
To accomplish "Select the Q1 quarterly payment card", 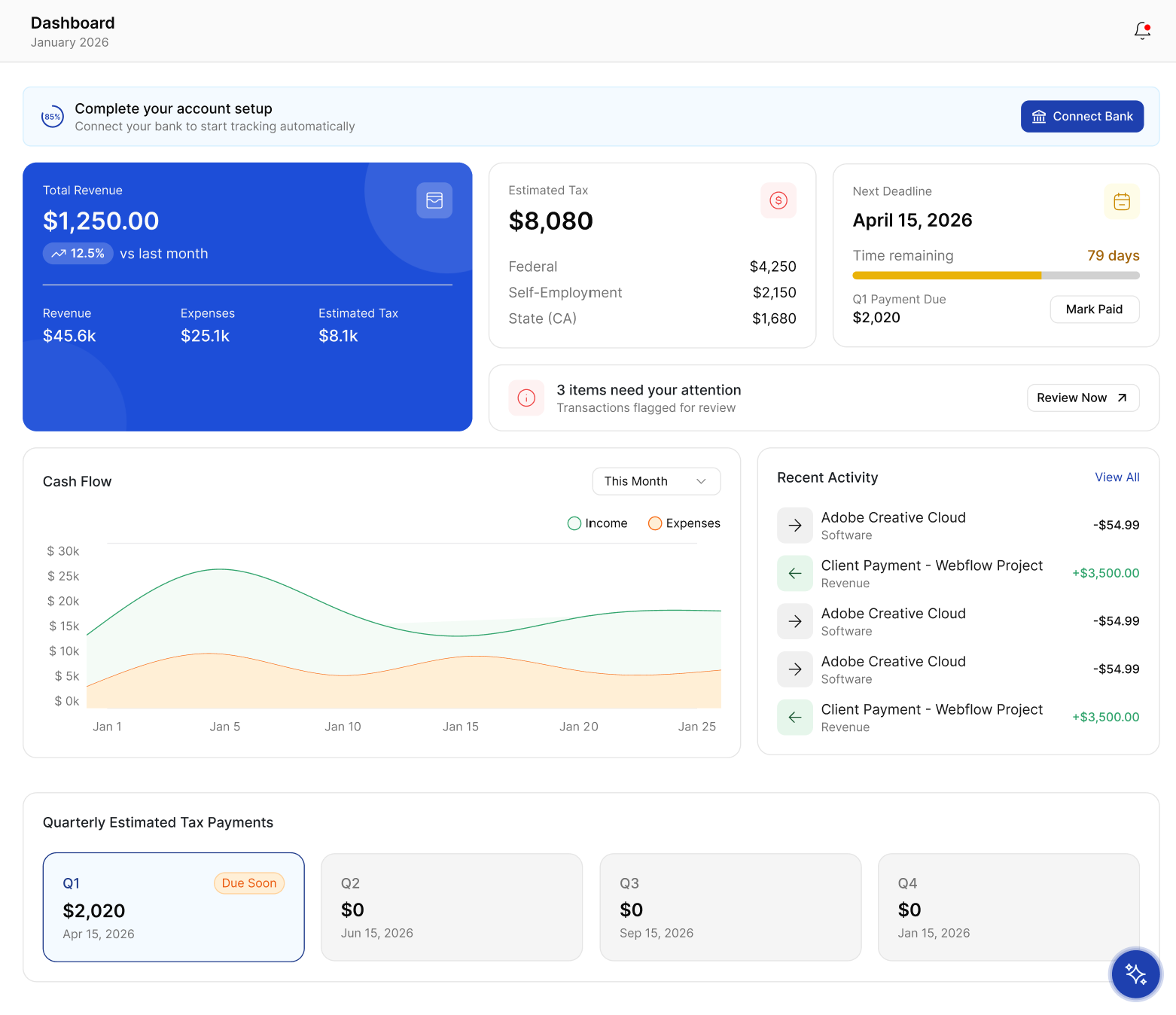I will 173,907.
